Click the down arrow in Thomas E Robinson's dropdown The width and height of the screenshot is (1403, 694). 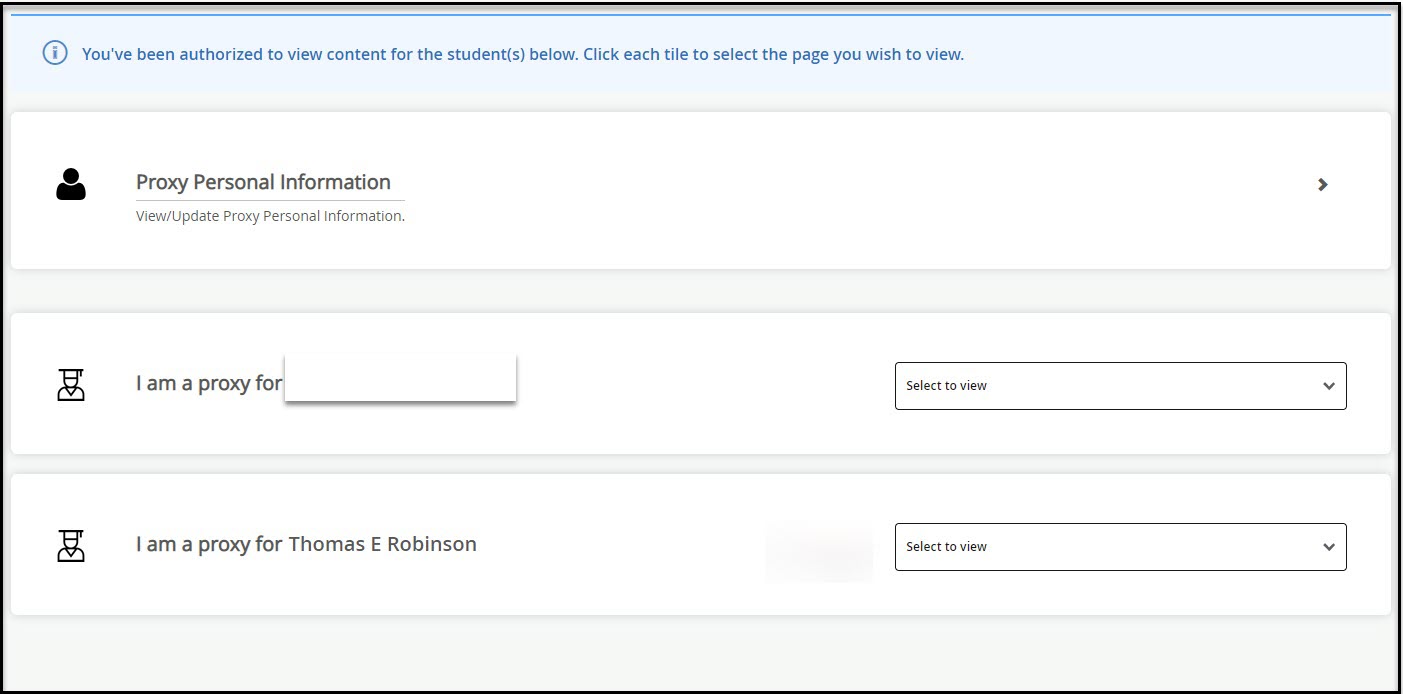click(x=1328, y=547)
